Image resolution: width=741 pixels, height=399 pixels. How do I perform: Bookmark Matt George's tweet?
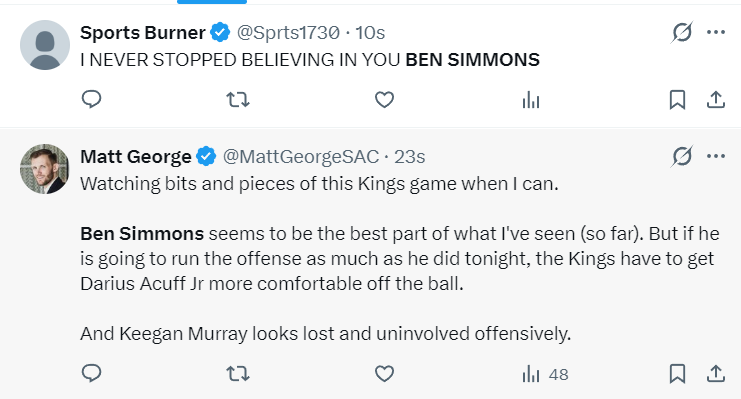click(x=677, y=374)
